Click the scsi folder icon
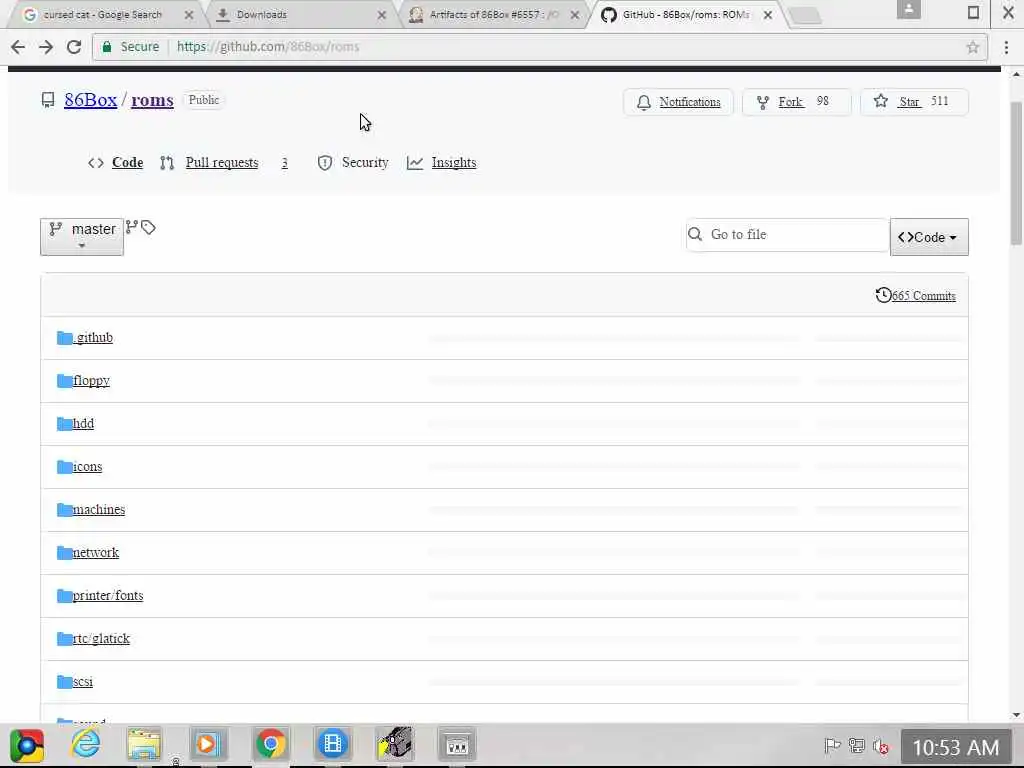 (64, 682)
